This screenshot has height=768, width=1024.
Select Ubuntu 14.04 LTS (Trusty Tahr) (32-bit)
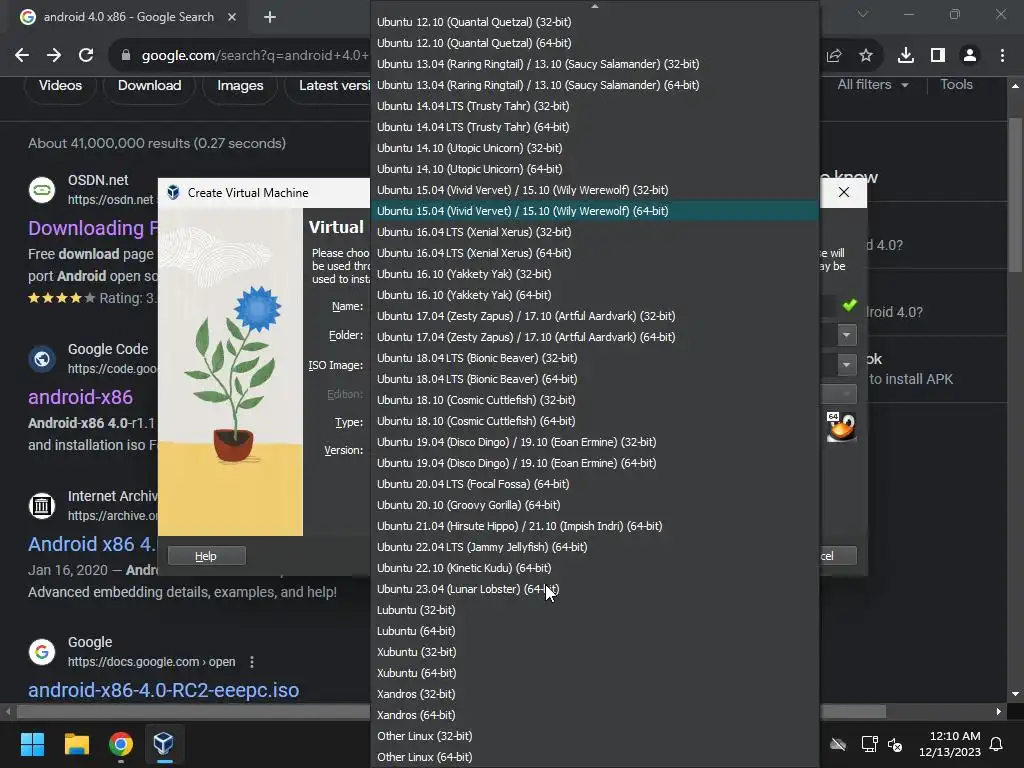[594, 106]
